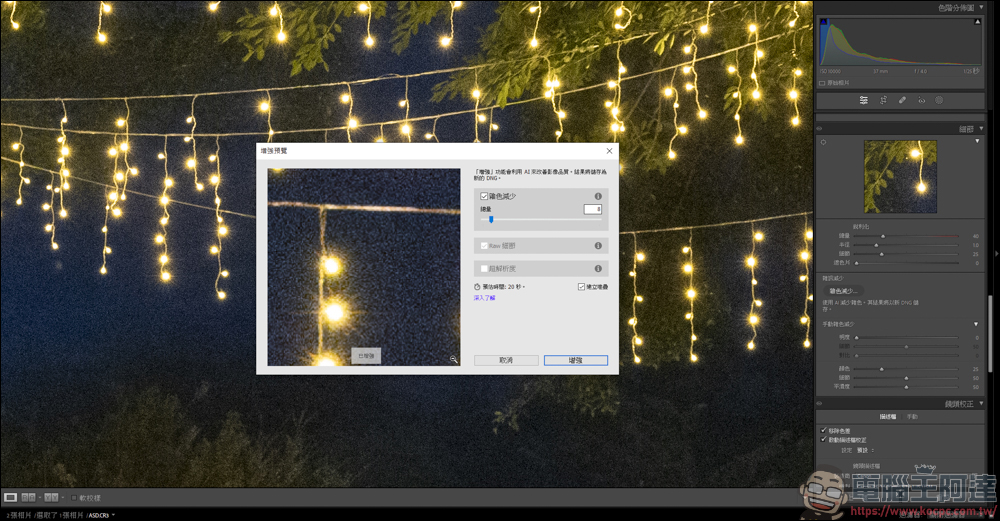Toggle shadow clipping indicator in histogram
Viewport: 1000px width, 521px height.
(823, 22)
